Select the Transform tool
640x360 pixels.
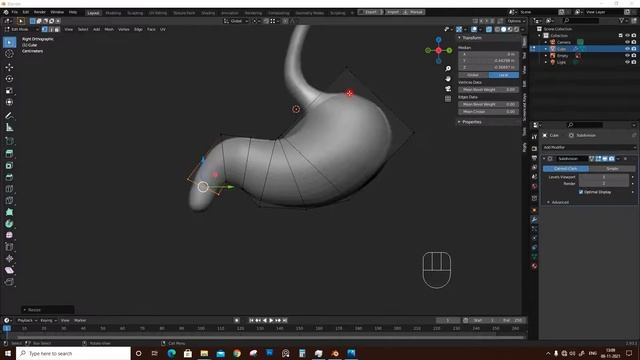tap(9, 102)
